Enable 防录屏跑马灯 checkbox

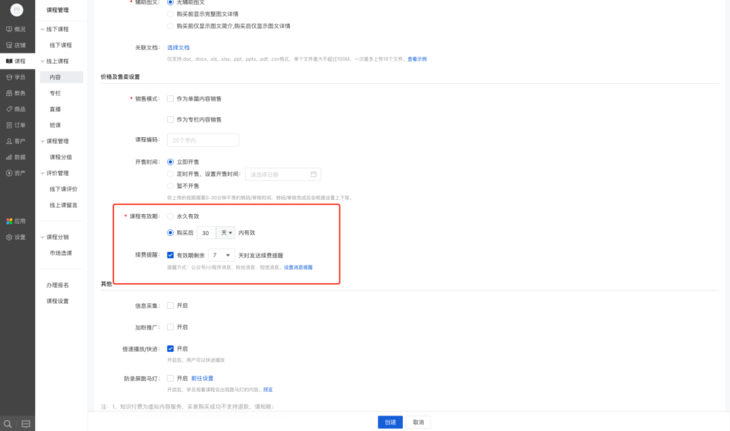(170, 378)
